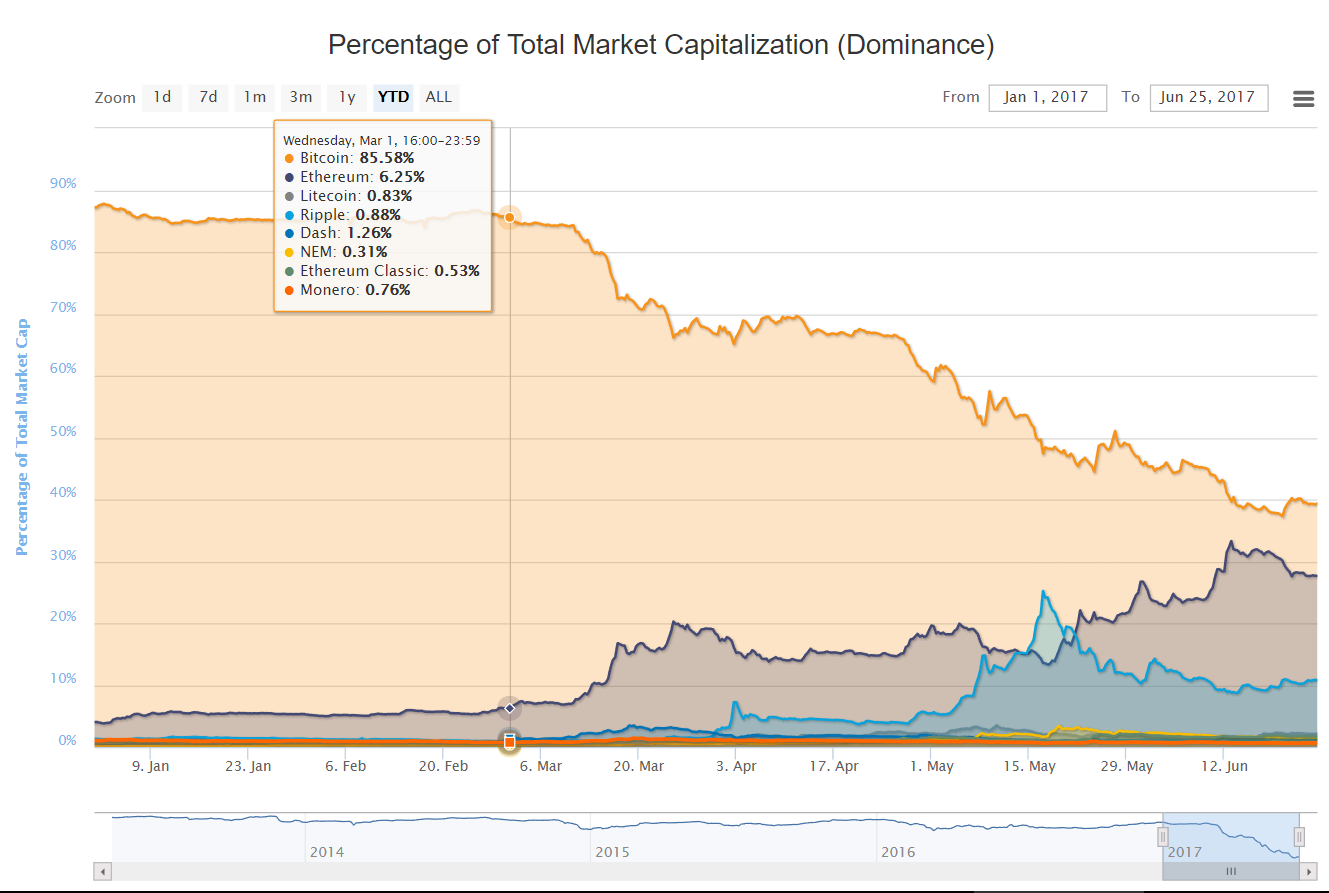The image size is (1329, 893).
Task: Click the "From" label beside the date field
Action: tap(961, 97)
